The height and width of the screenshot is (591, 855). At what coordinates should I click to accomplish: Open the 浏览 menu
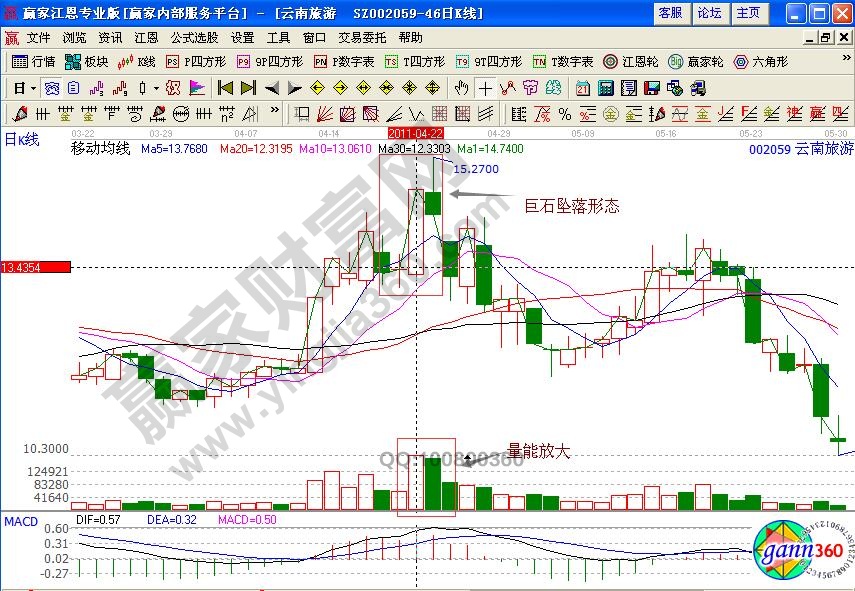74,38
